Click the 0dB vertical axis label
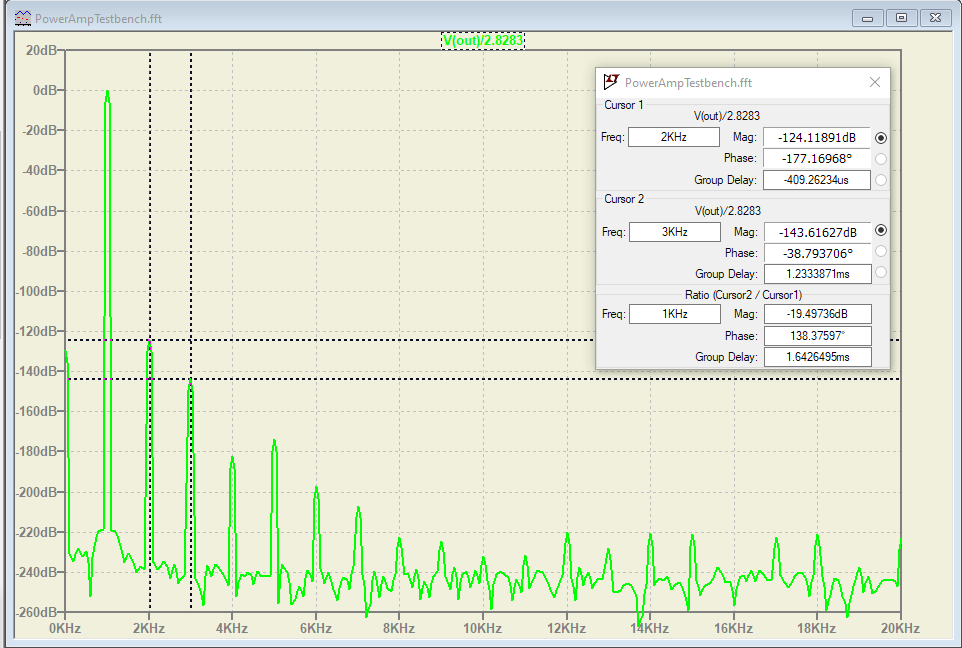 [45, 91]
